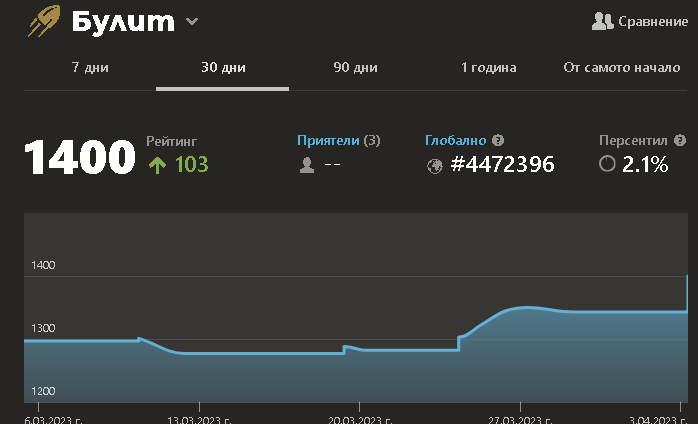The height and width of the screenshot is (424, 698).
Task: Click the 1400 rating value
Action: [80, 157]
